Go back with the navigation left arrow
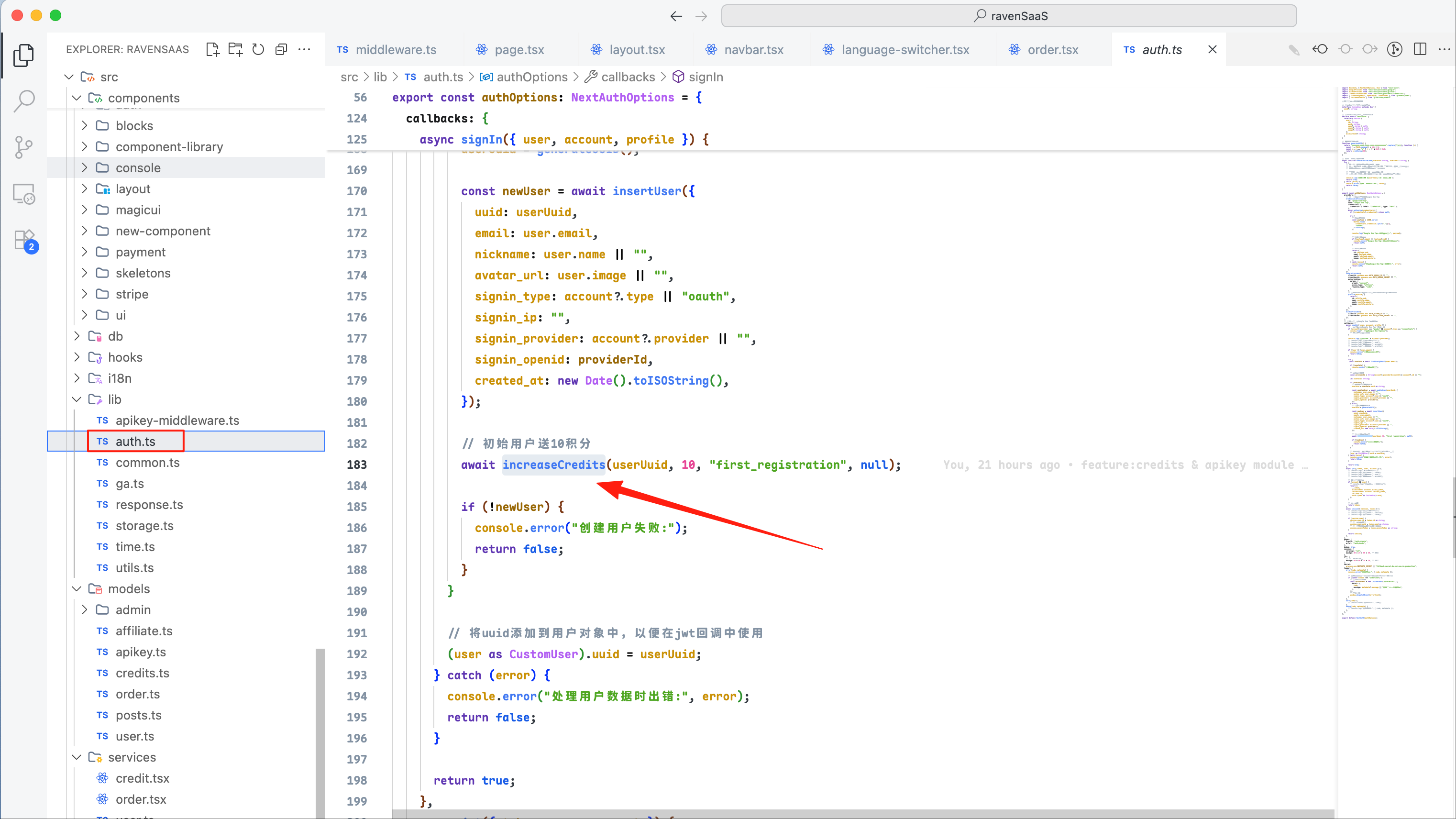 pos(676,16)
